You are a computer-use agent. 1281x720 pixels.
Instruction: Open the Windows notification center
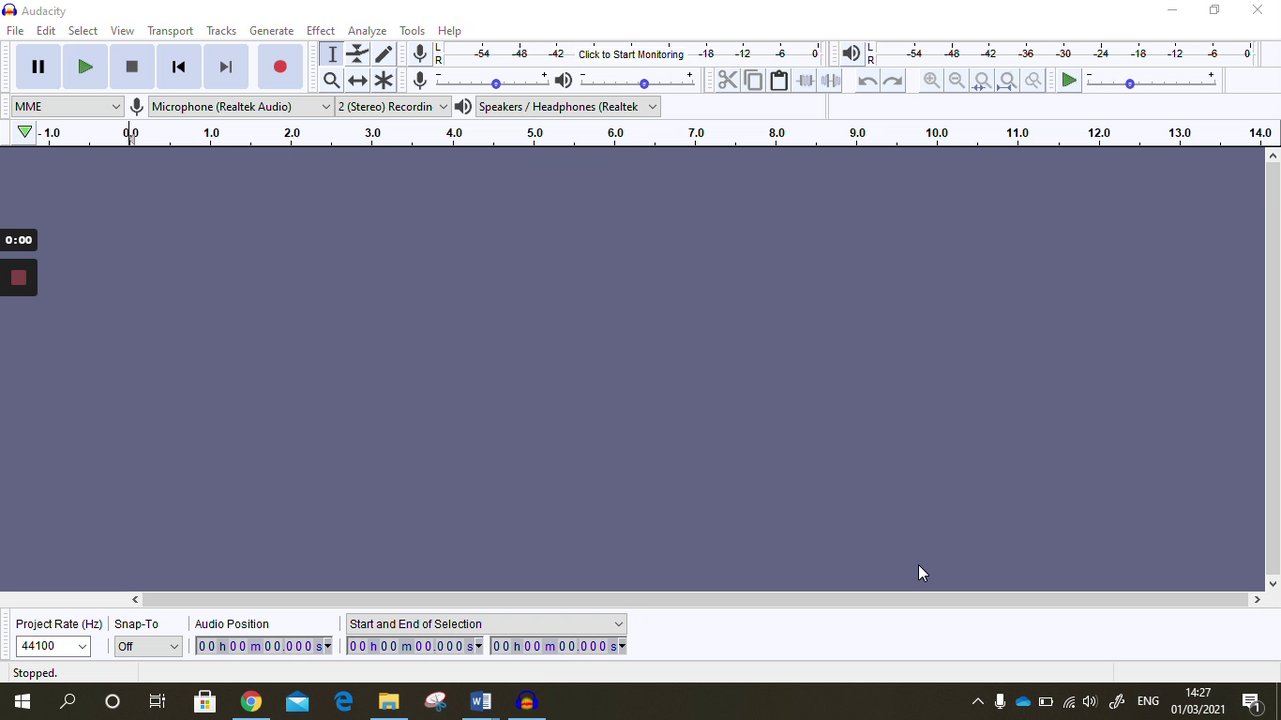[x=1251, y=702]
